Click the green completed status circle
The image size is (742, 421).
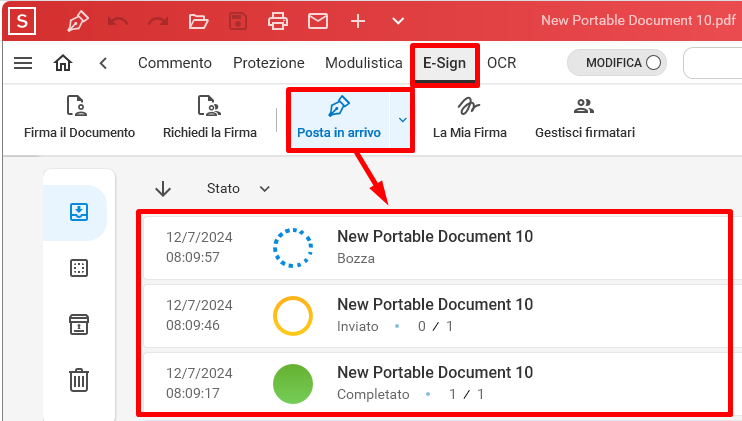tap(293, 384)
